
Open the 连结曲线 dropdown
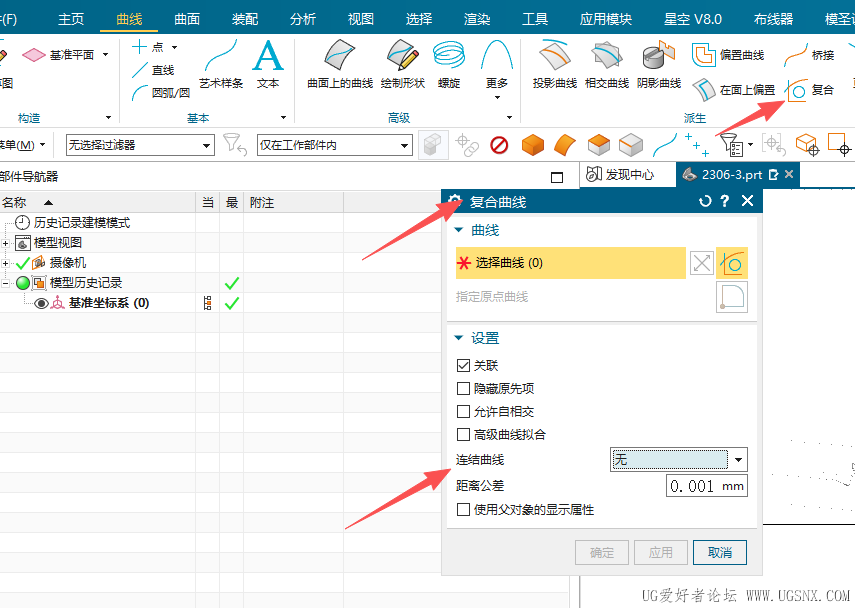pos(678,460)
